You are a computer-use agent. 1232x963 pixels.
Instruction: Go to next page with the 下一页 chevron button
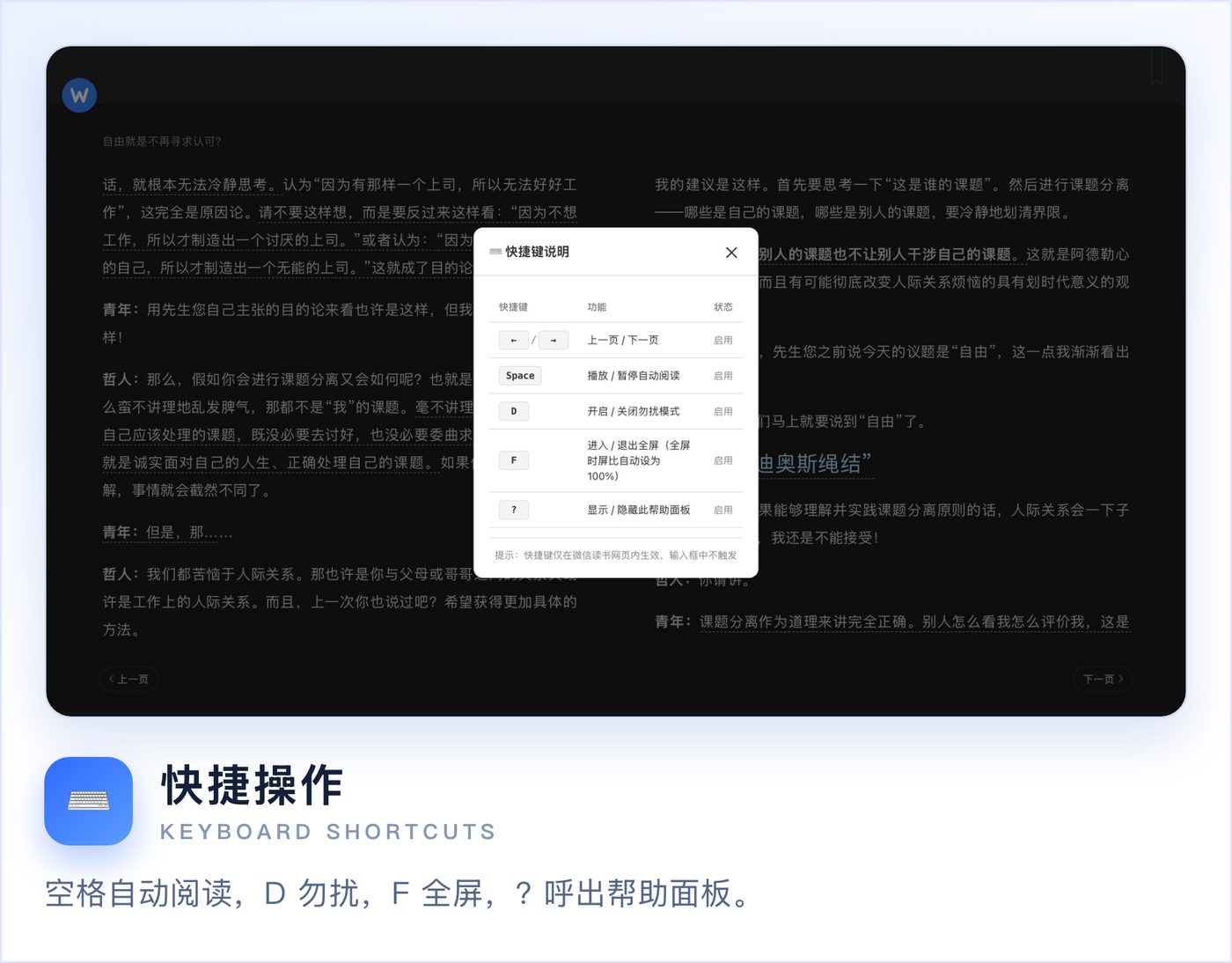click(x=1103, y=679)
